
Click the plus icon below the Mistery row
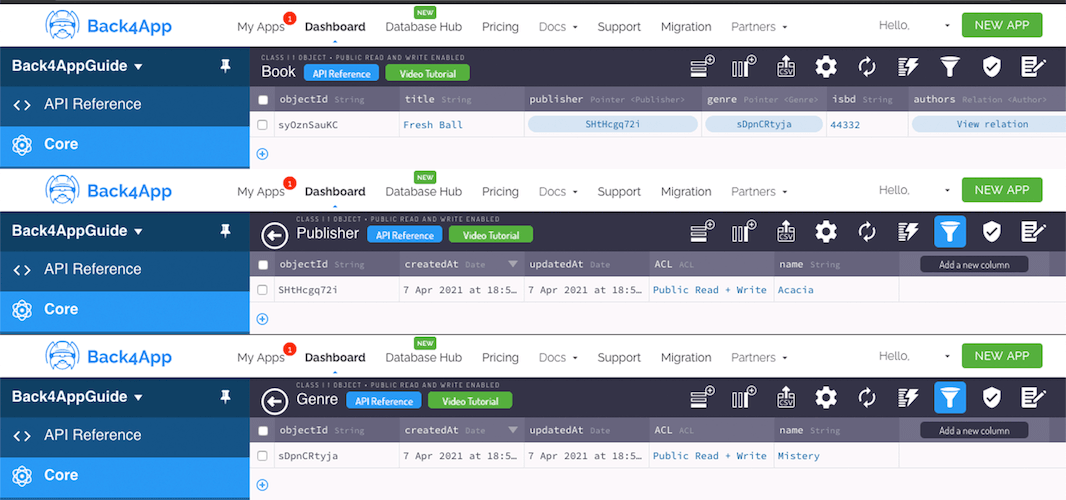click(263, 485)
